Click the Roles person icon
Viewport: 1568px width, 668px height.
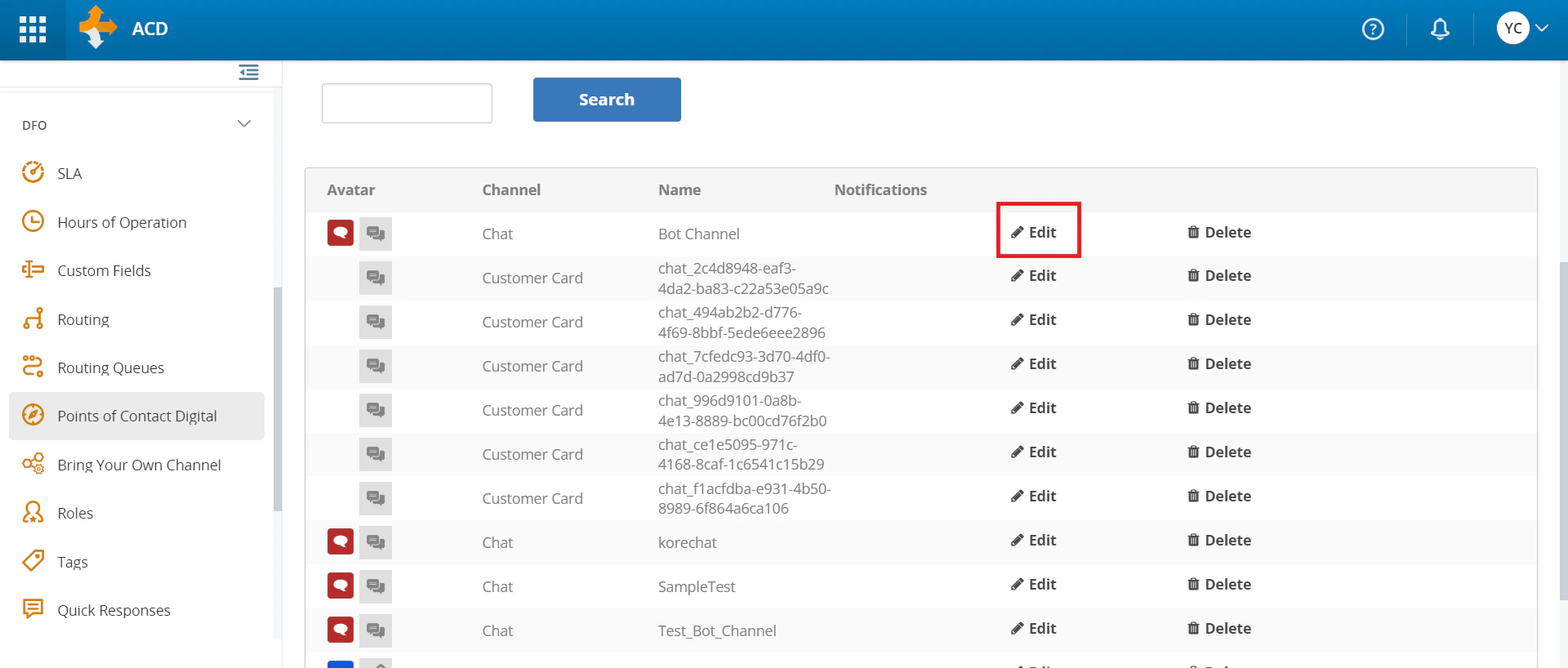33,512
